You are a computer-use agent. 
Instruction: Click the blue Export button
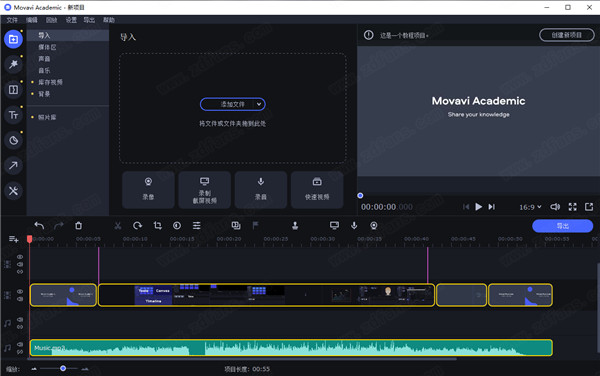562,226
